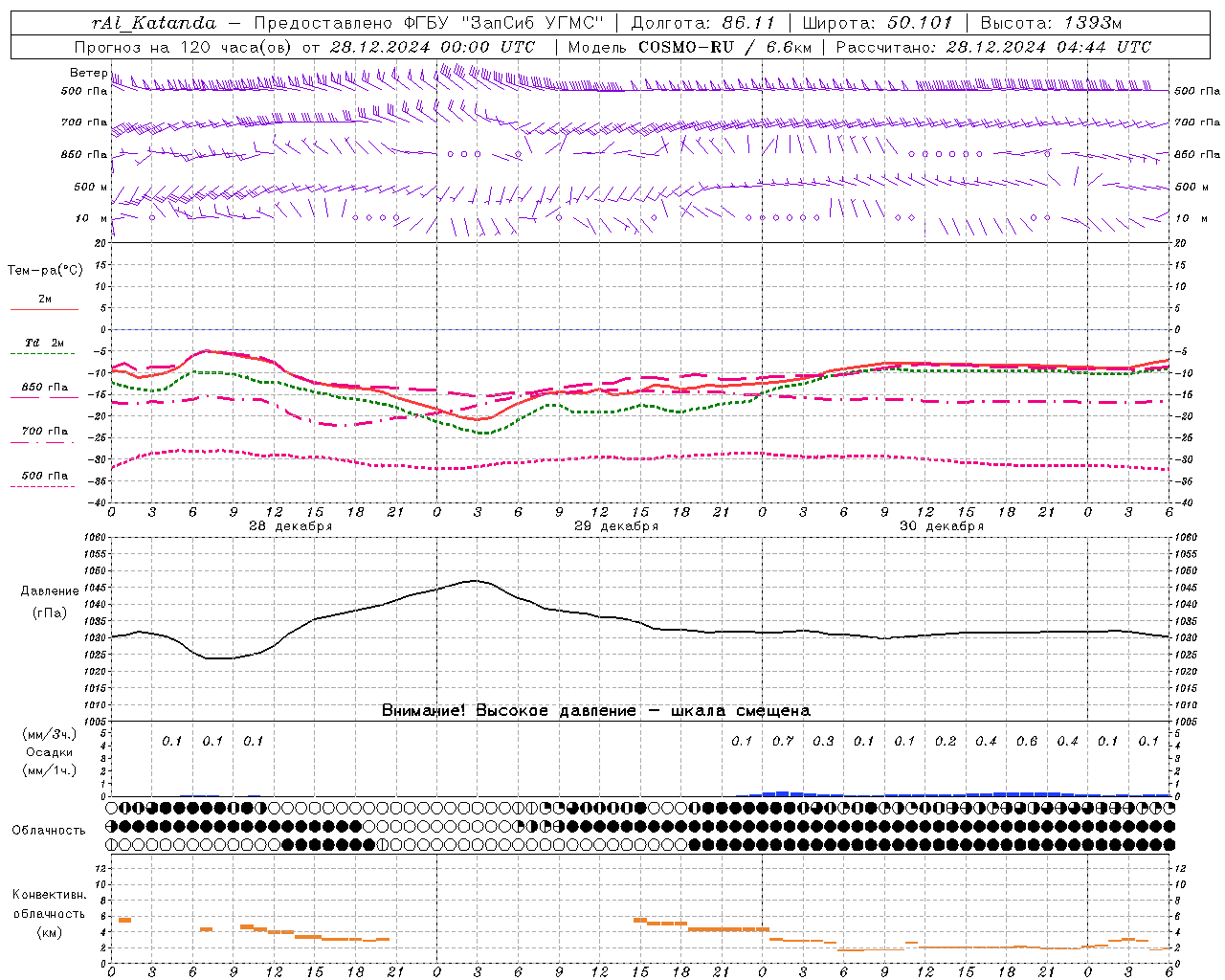Screen dimensions: 1225x980
Task: Click the 0.7 precipitation amount value
Action: pos(783,741)
